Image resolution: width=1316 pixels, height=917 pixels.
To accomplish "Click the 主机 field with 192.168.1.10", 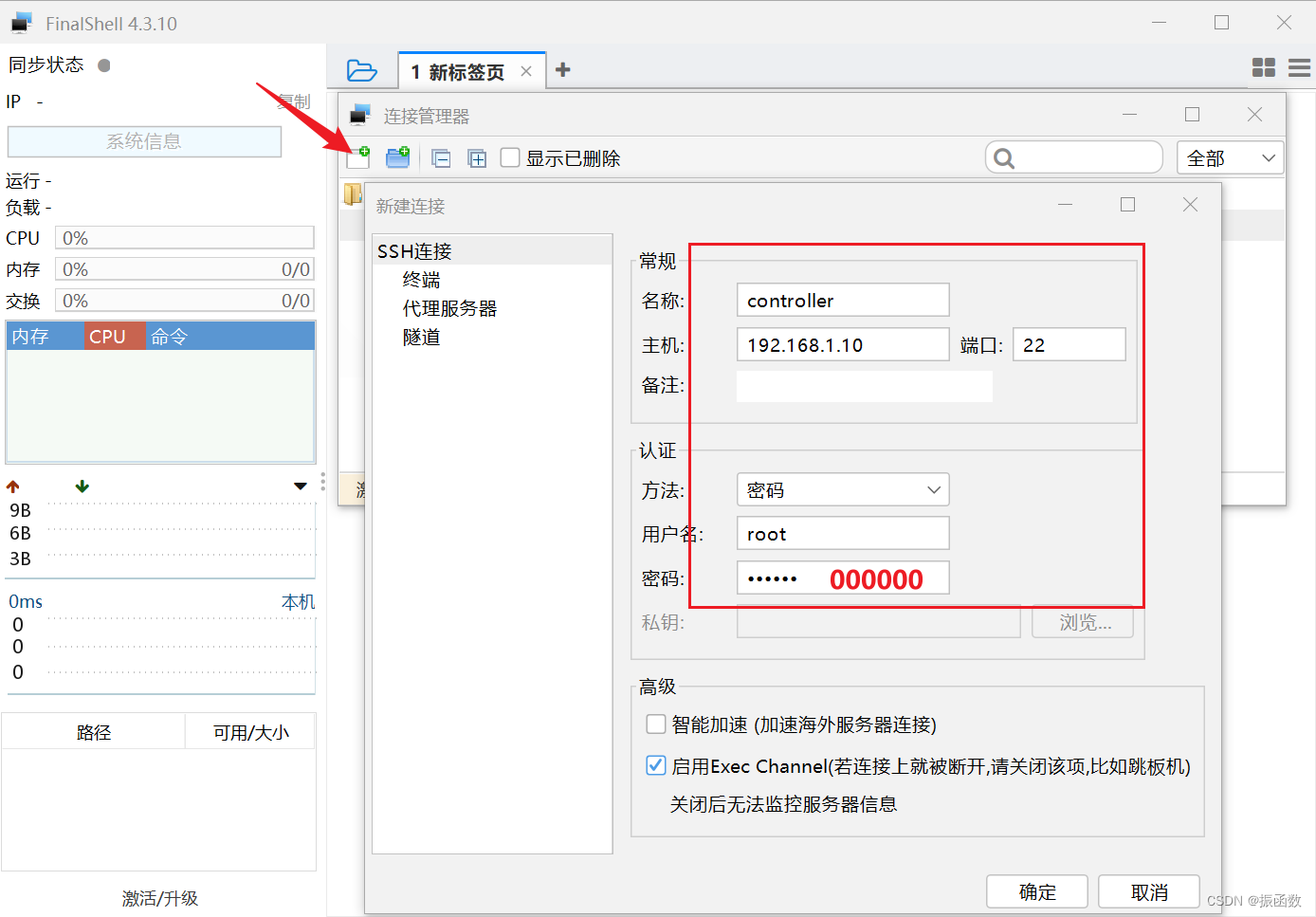I will point(843,344).
